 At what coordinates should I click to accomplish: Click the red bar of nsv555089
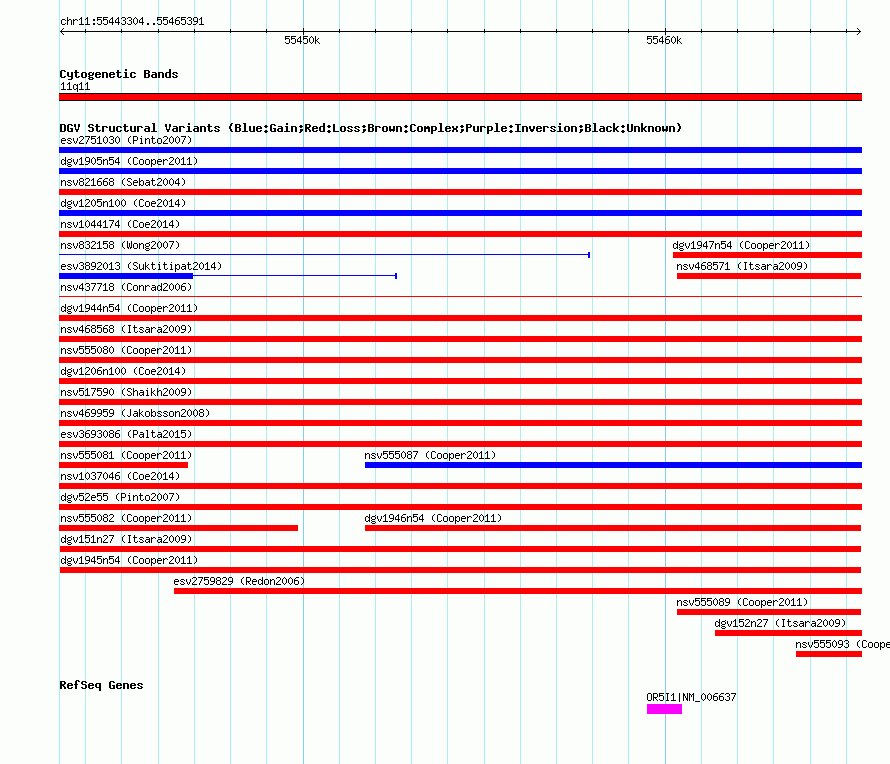coord(769,612)
